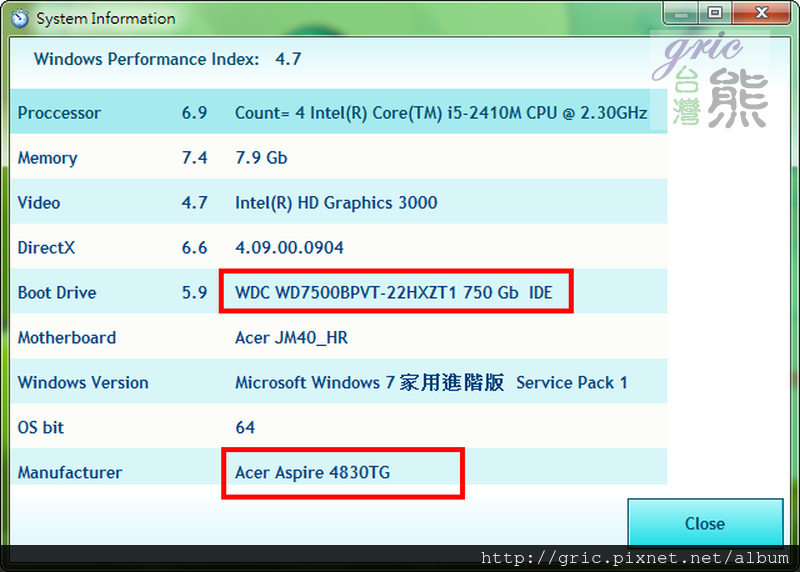Select the 'Windows Performance Index:' label

[147, 59]
